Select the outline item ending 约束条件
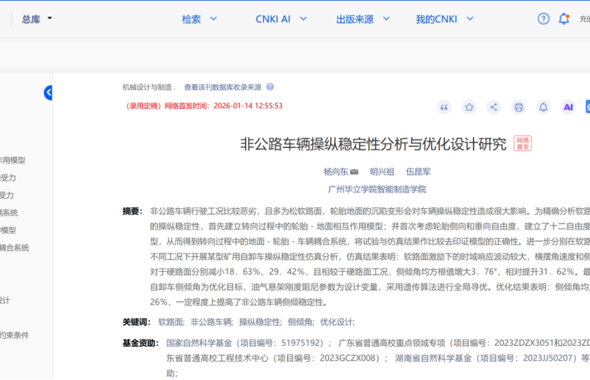 14,335
